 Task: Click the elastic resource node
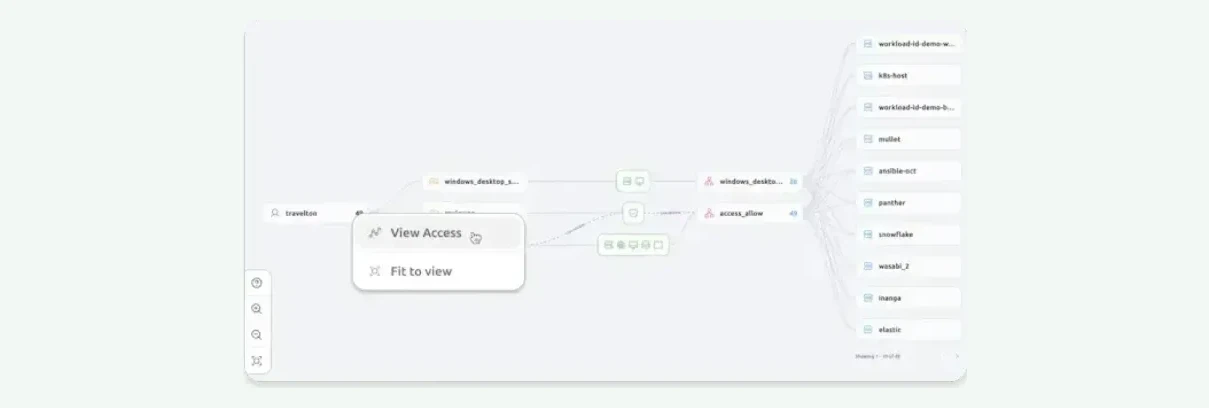coord(909,330)
